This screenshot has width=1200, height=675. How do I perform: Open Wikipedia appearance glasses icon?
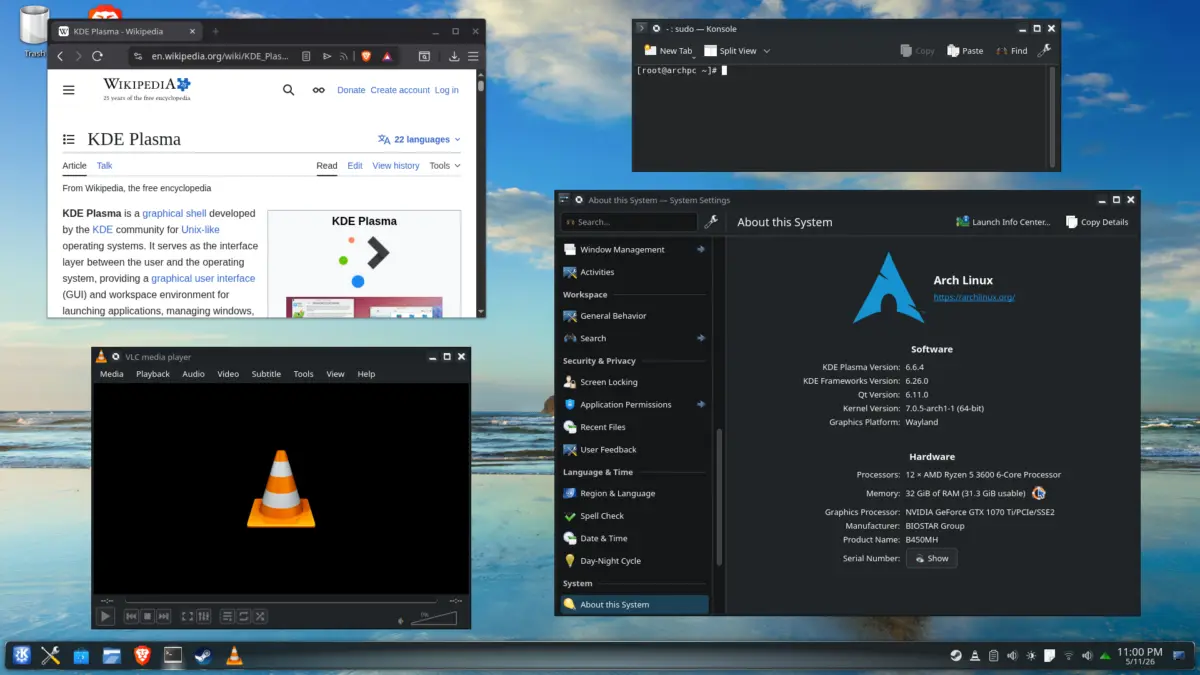(x=318, y=90)
